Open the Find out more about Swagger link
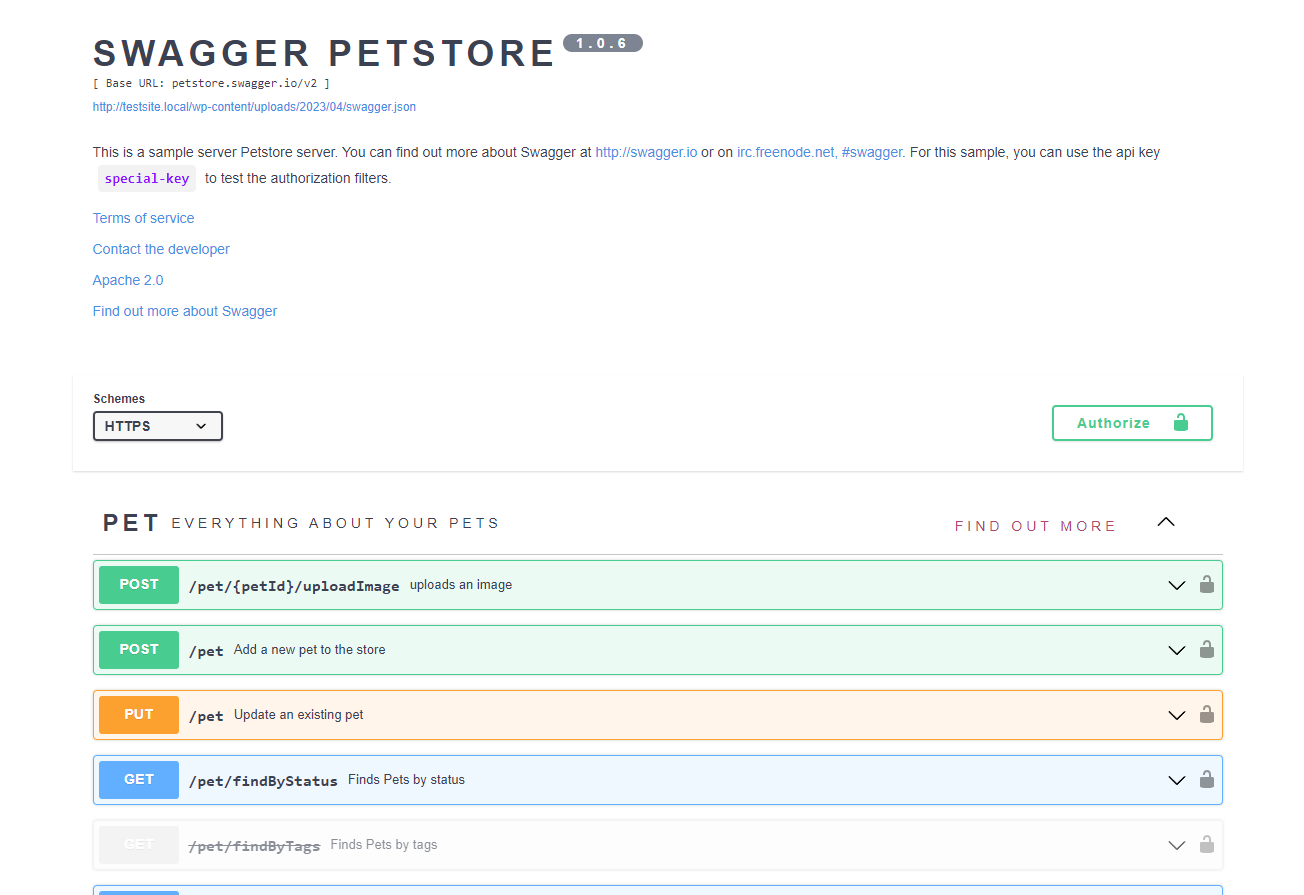Image resolution: width=1304 pixels, height=895 pixels. [x=185, y=311]
